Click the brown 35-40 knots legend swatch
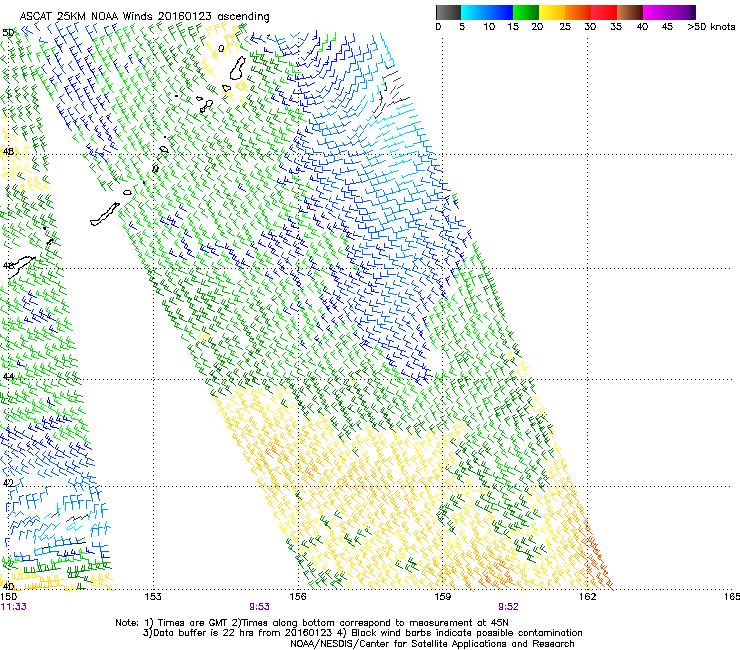 [630, 12]
